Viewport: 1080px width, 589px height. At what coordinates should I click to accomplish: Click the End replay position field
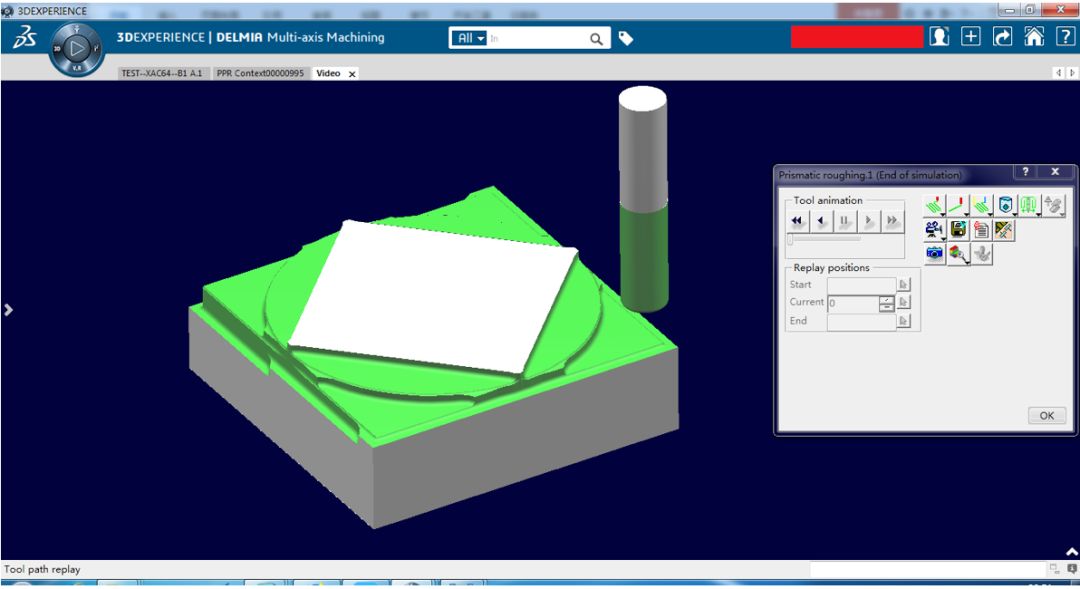[x=861, y=321]
